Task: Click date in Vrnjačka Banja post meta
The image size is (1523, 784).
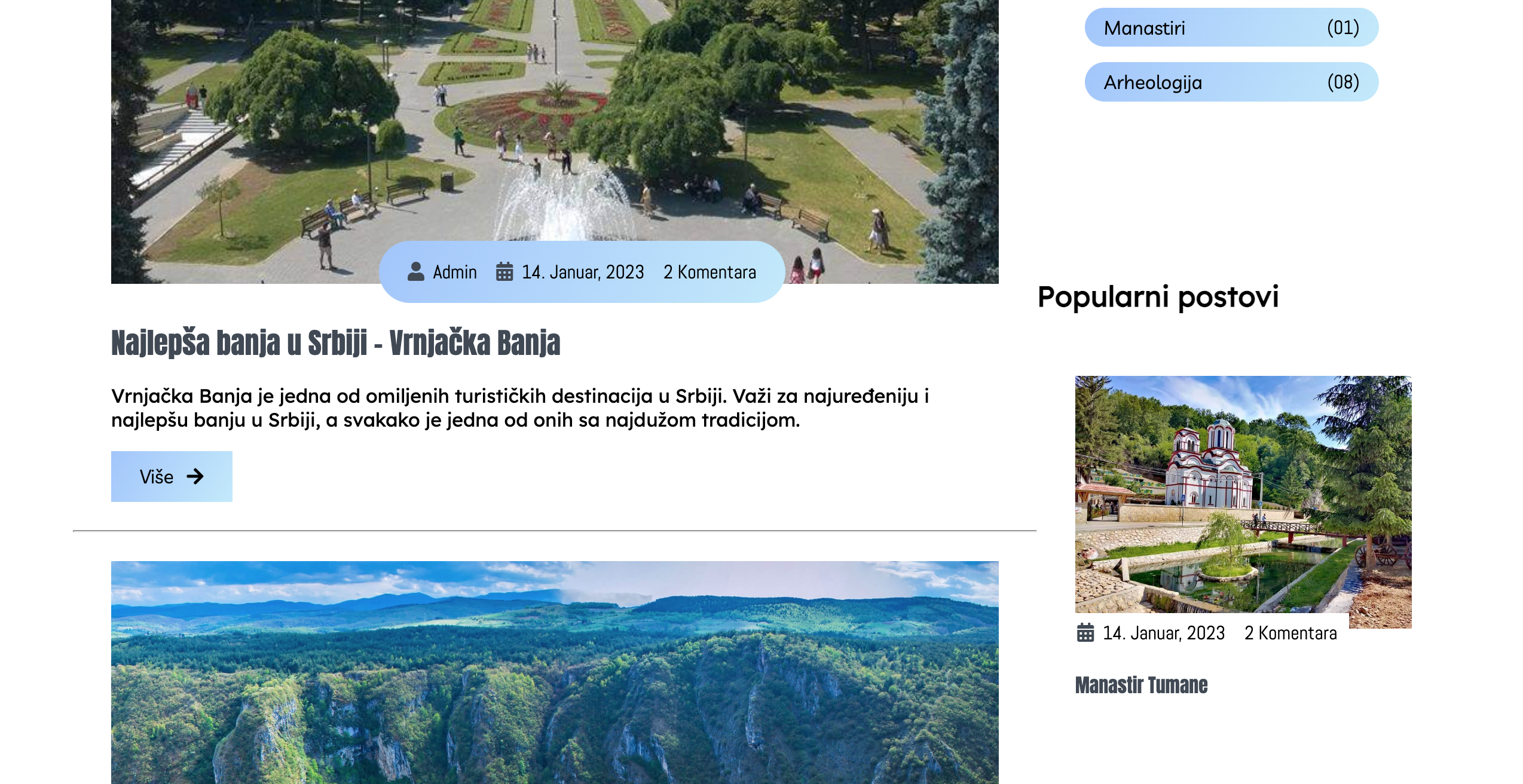Action: pos(583,272)
